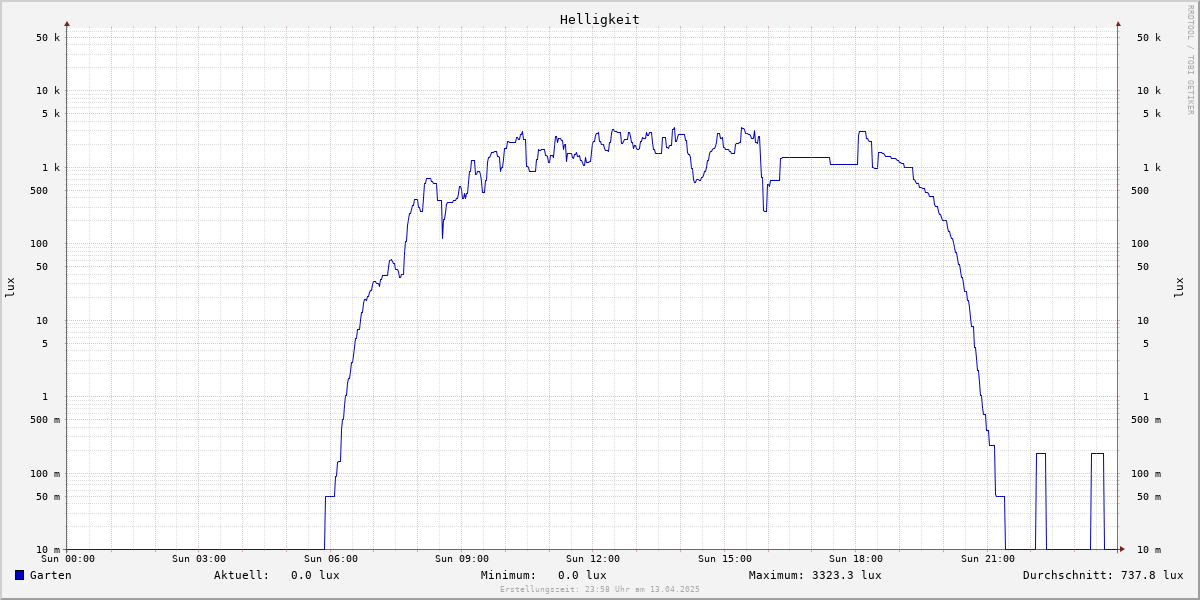This screenshot has width=1200, height=600.
Task: Click the 50 m label on left axis
Action: (48, 497)
